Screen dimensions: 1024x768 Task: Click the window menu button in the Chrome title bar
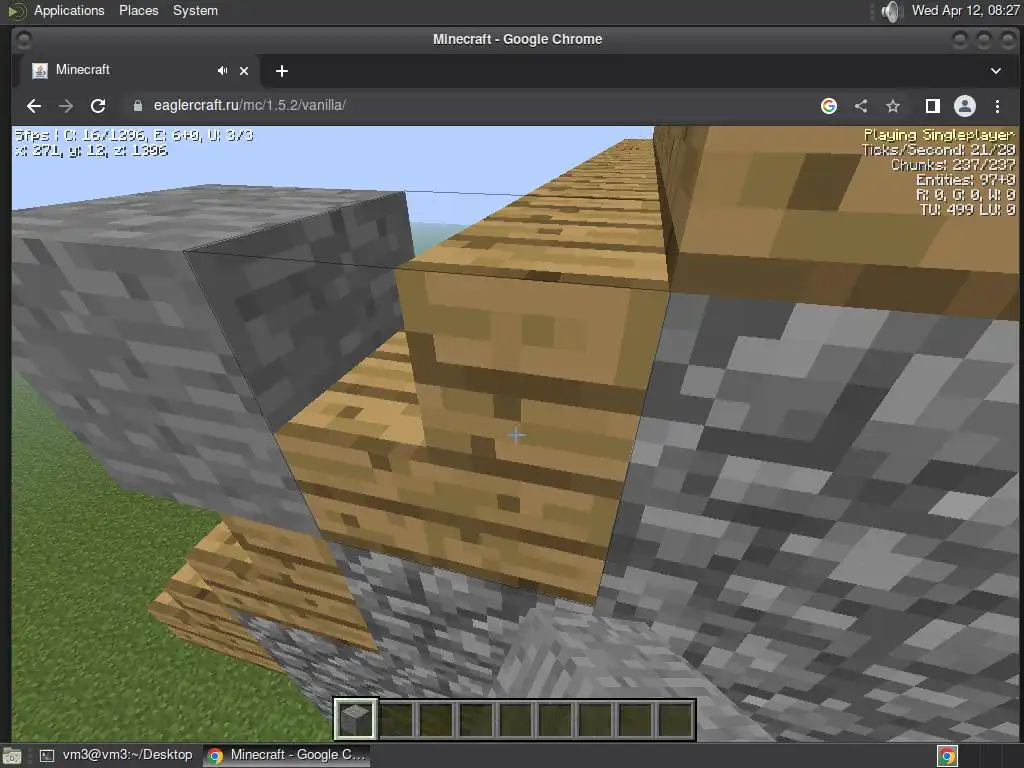[x=24, y=39]
